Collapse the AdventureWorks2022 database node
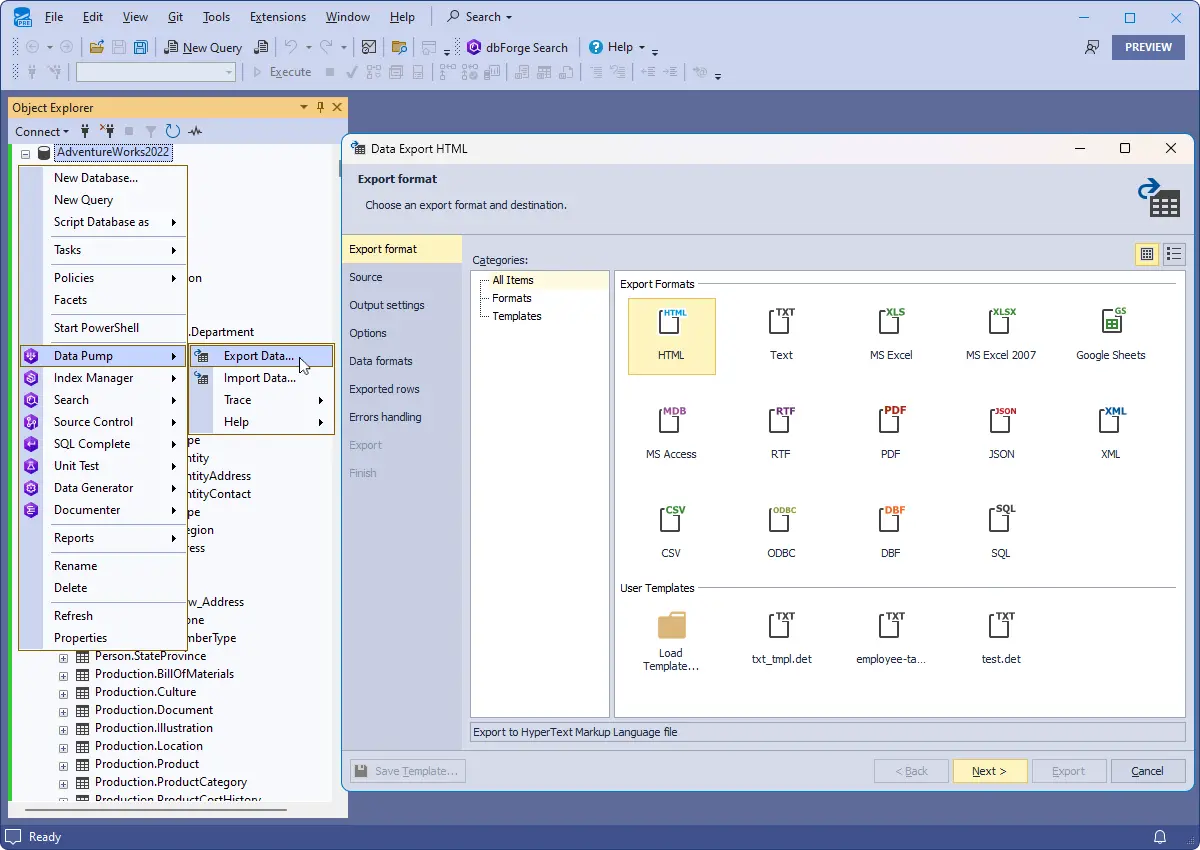Screen dimensions: 1200x850 click(26, 153)
